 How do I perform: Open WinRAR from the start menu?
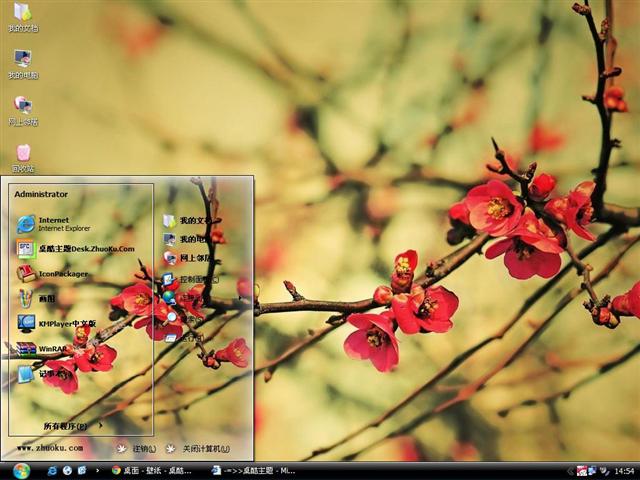click(42, 349)
